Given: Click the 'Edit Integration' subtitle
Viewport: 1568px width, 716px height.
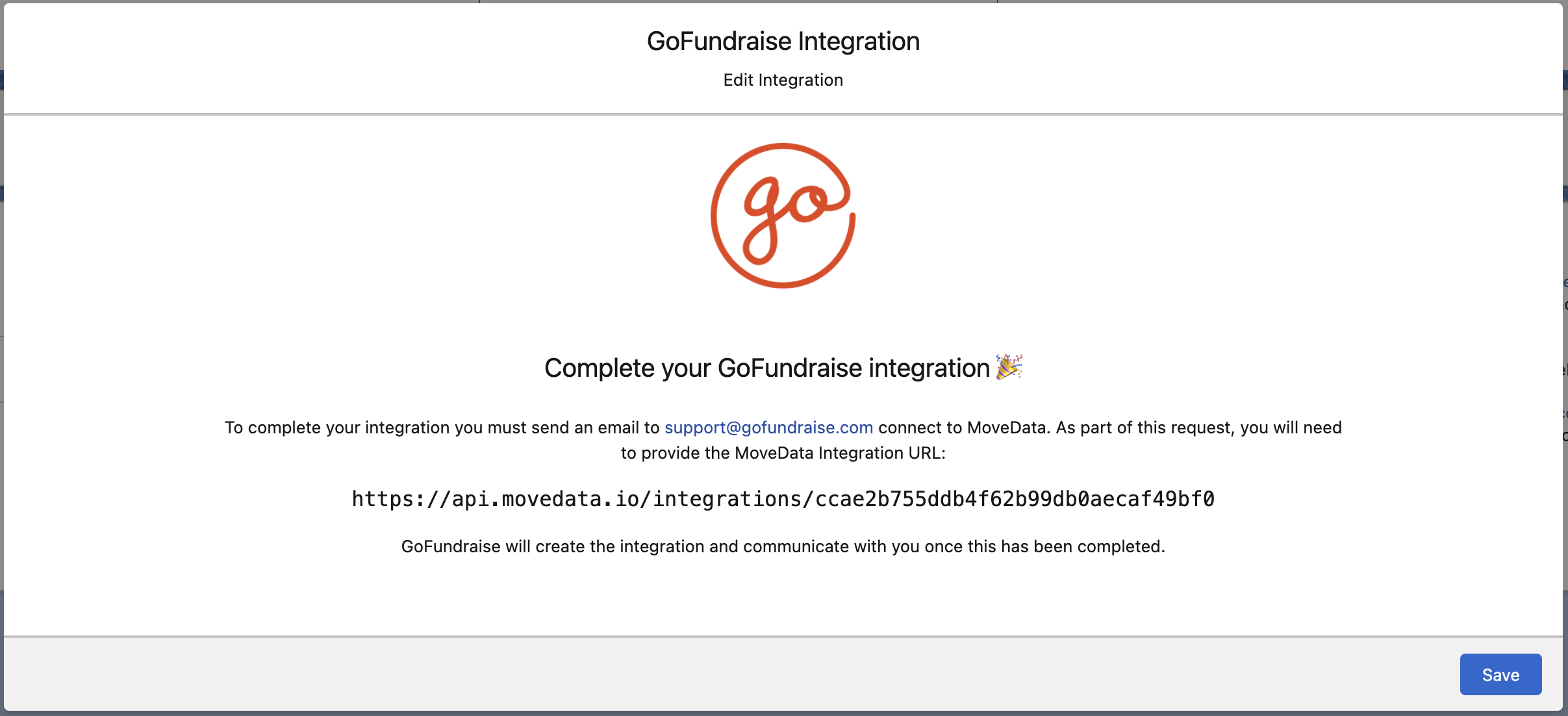Looking at the screenshot, I should click(x=783, y=80).
